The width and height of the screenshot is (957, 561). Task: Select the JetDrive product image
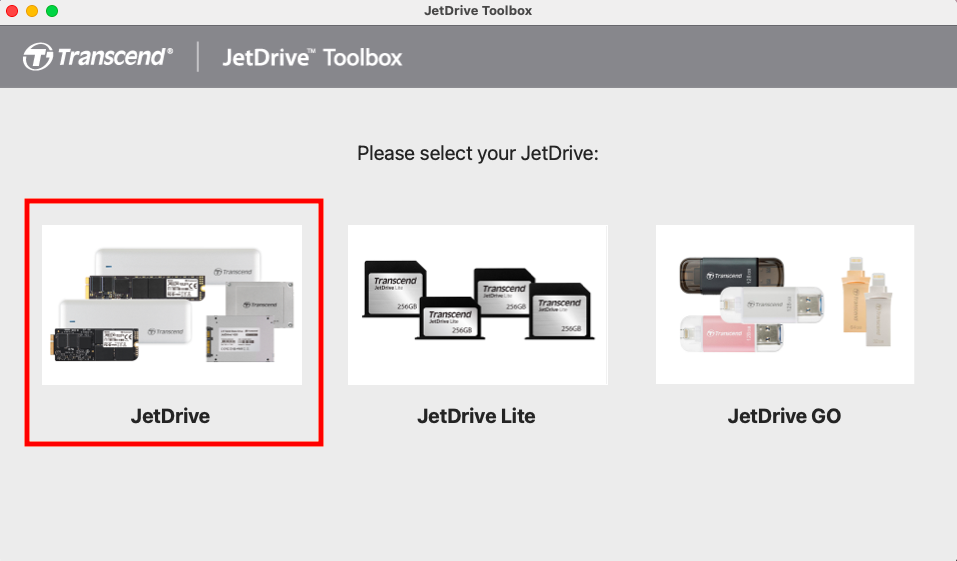coord(172,305)
